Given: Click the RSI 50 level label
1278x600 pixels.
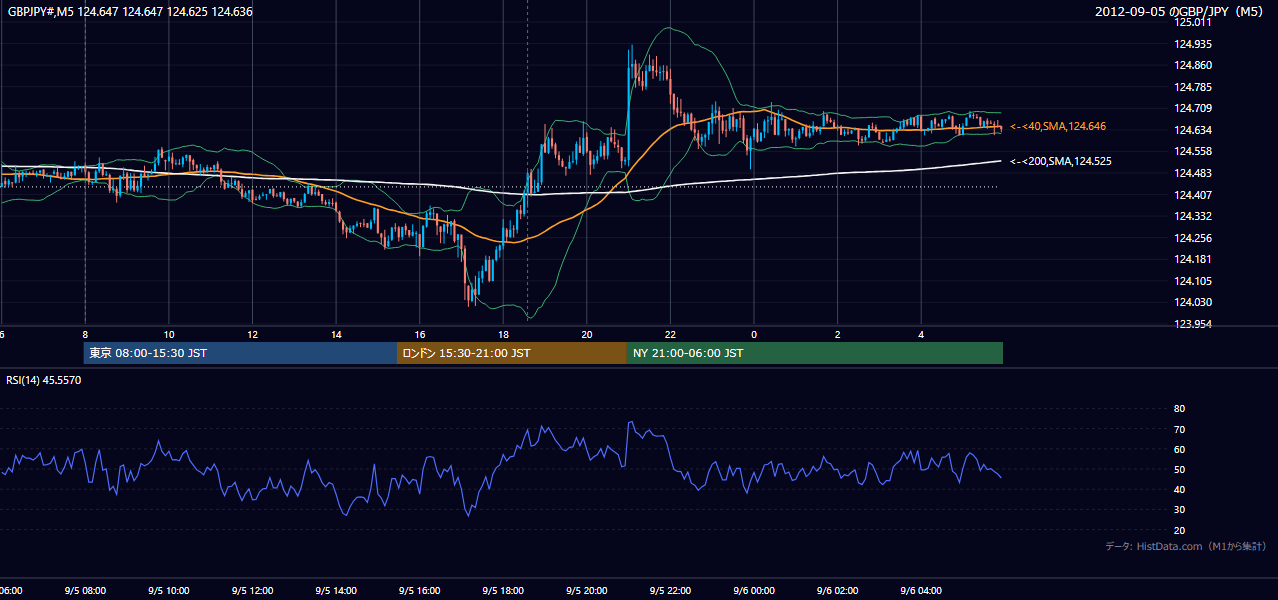Looking at the screenshot, I should click(1179, 469).
